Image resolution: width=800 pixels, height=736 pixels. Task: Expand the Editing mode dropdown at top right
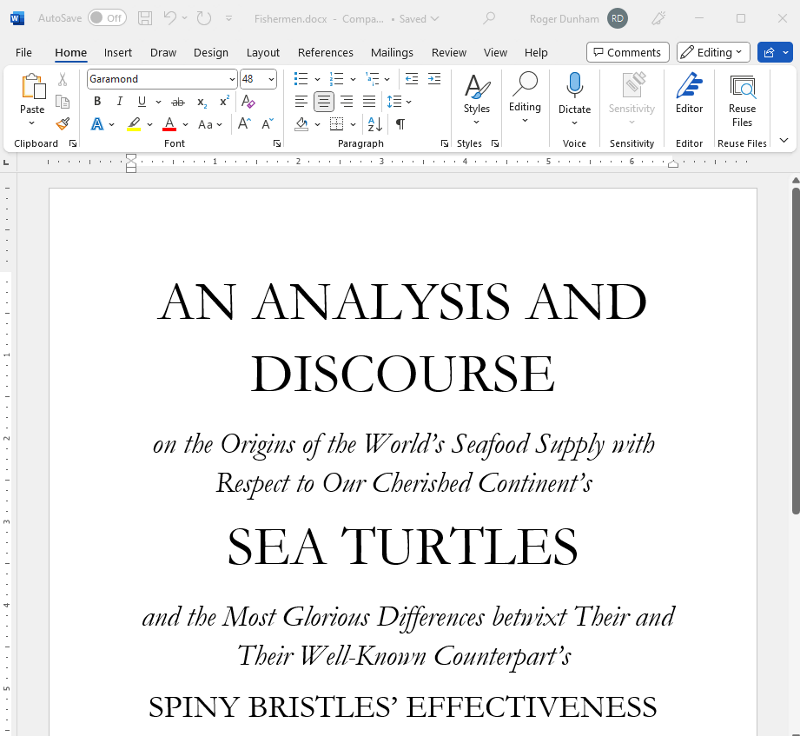713,52
